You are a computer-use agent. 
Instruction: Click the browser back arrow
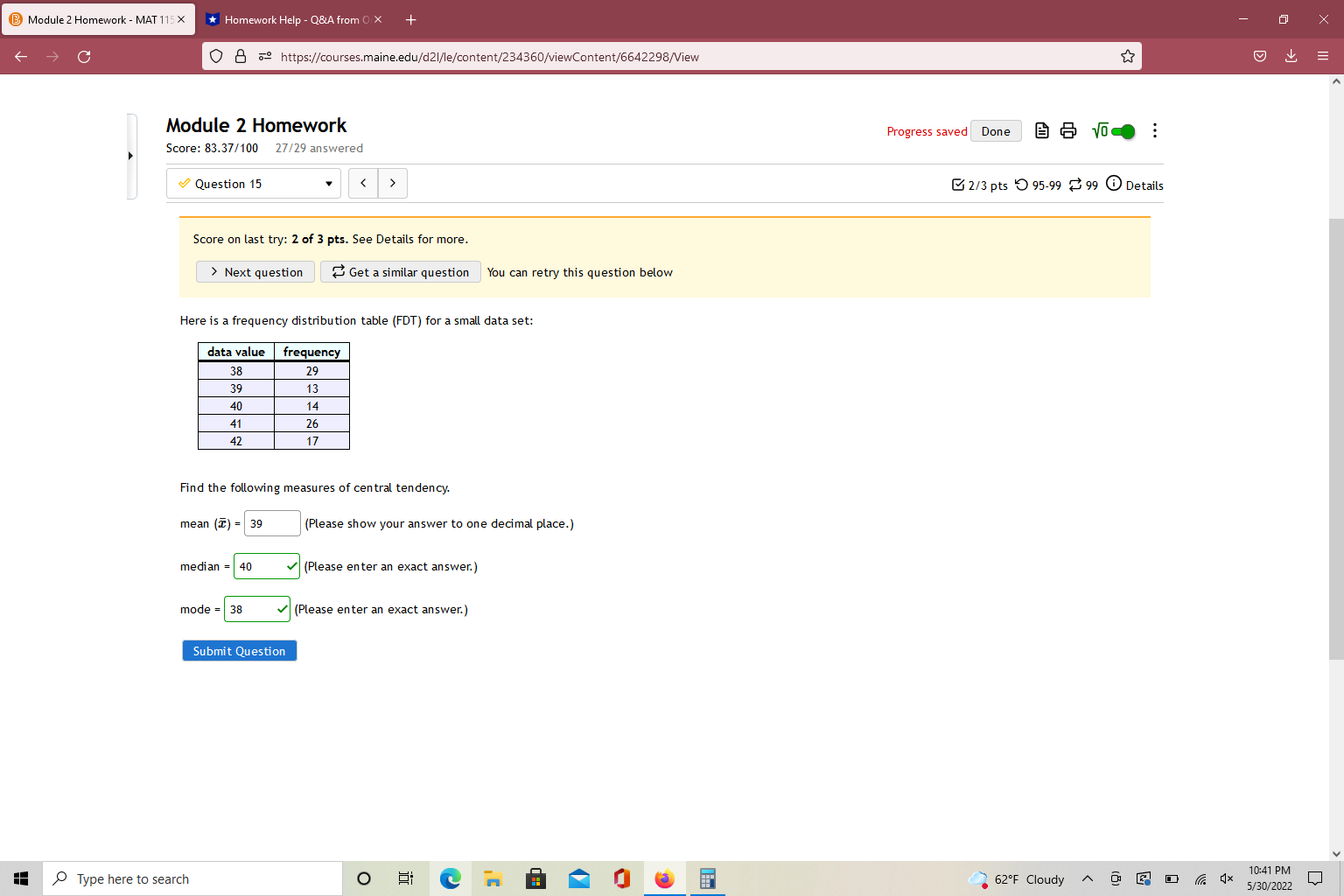tap(21, 57)
